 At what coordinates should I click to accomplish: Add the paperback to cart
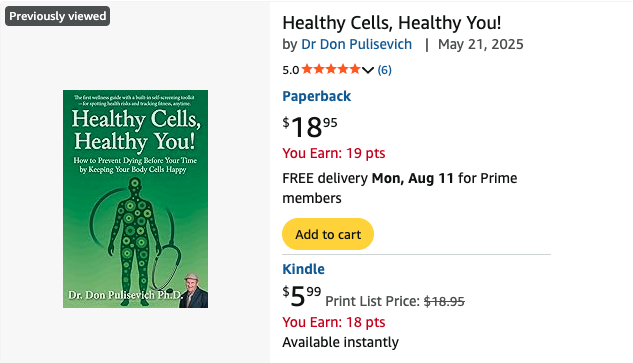328,234
